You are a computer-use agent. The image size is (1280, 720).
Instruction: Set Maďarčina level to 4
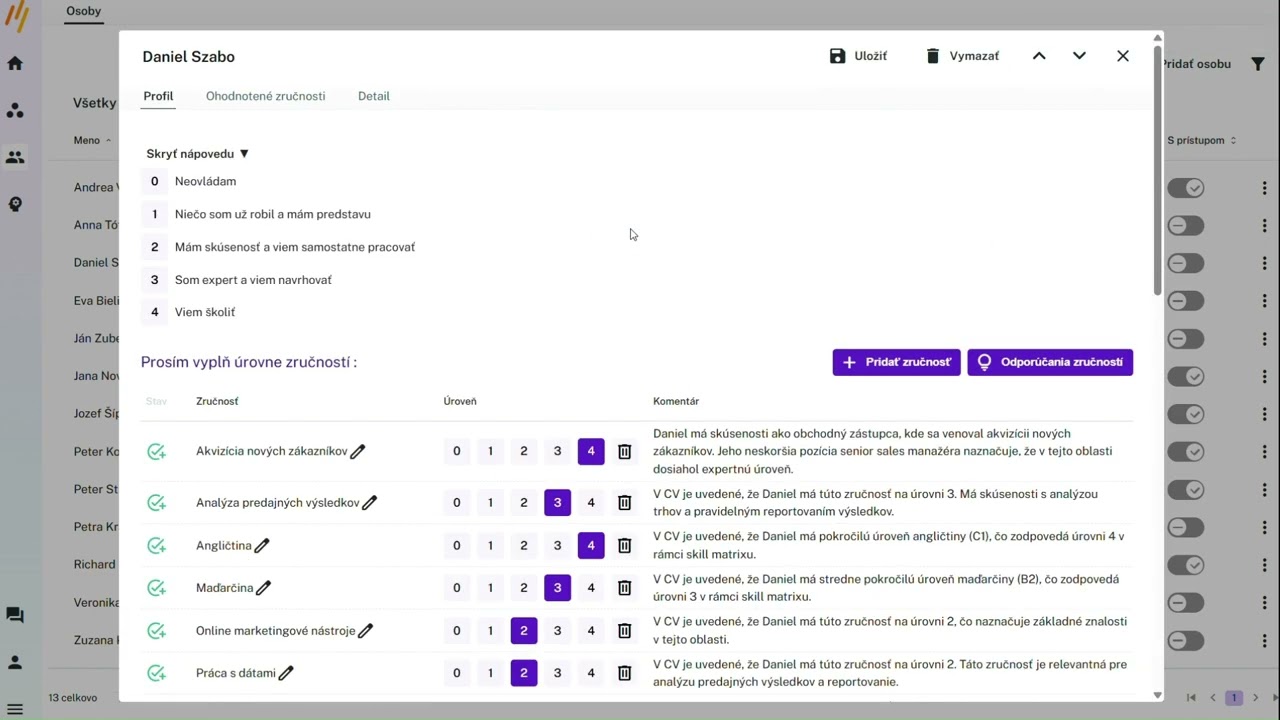point(591,588)
